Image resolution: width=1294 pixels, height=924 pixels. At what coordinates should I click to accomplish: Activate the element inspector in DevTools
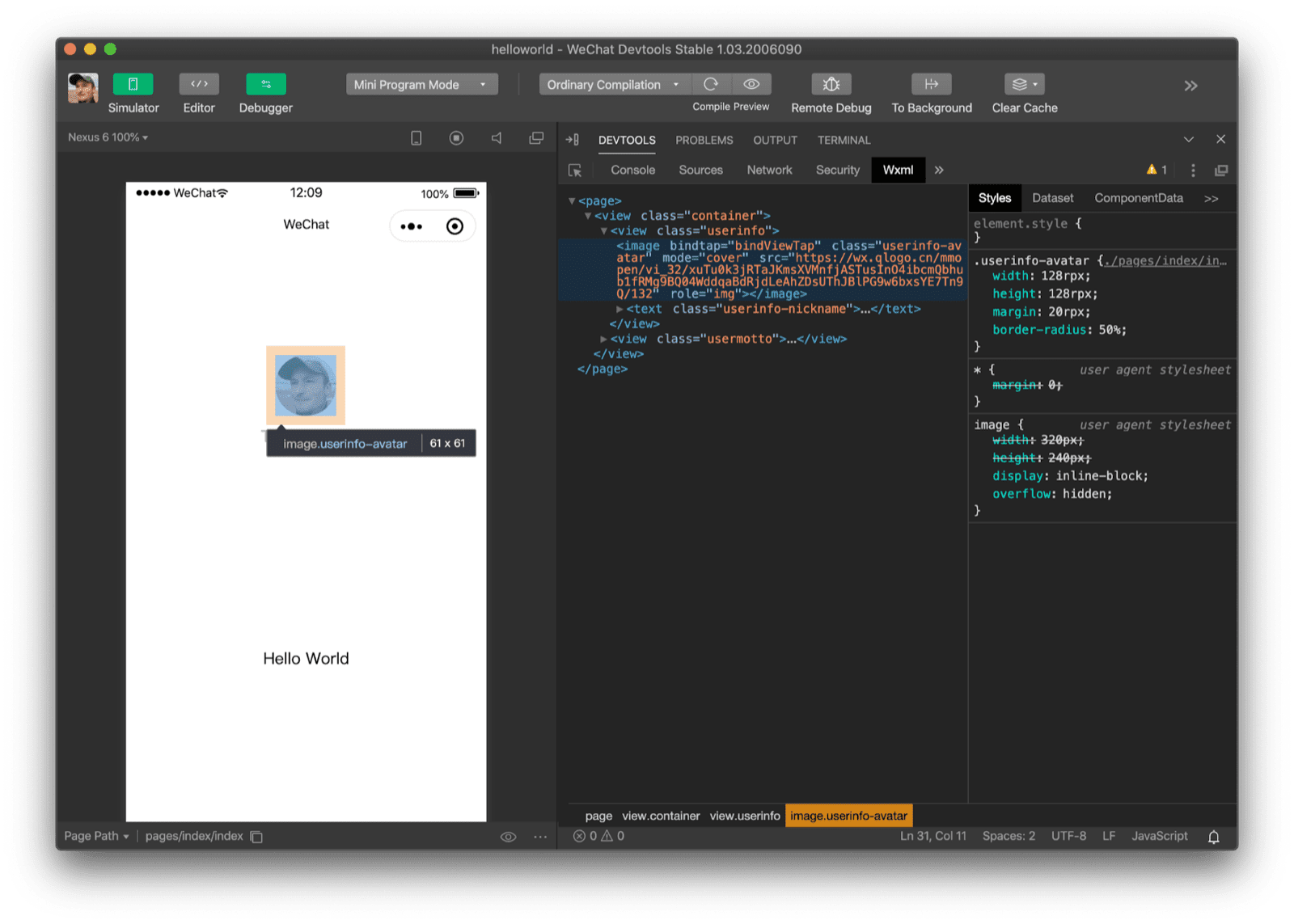574,170
